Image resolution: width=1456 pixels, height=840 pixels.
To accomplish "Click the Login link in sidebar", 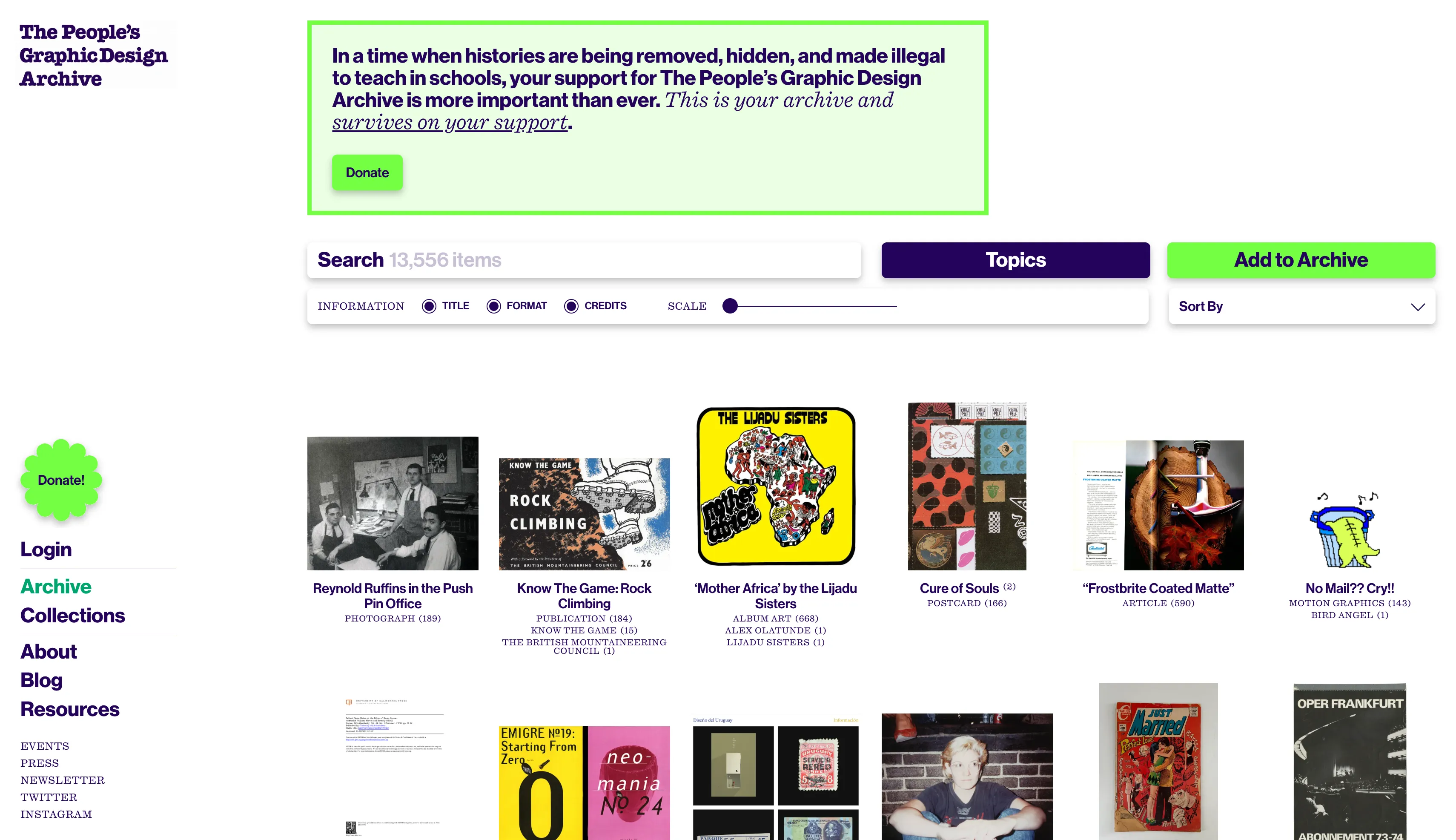I will click(x=46, y=549).
